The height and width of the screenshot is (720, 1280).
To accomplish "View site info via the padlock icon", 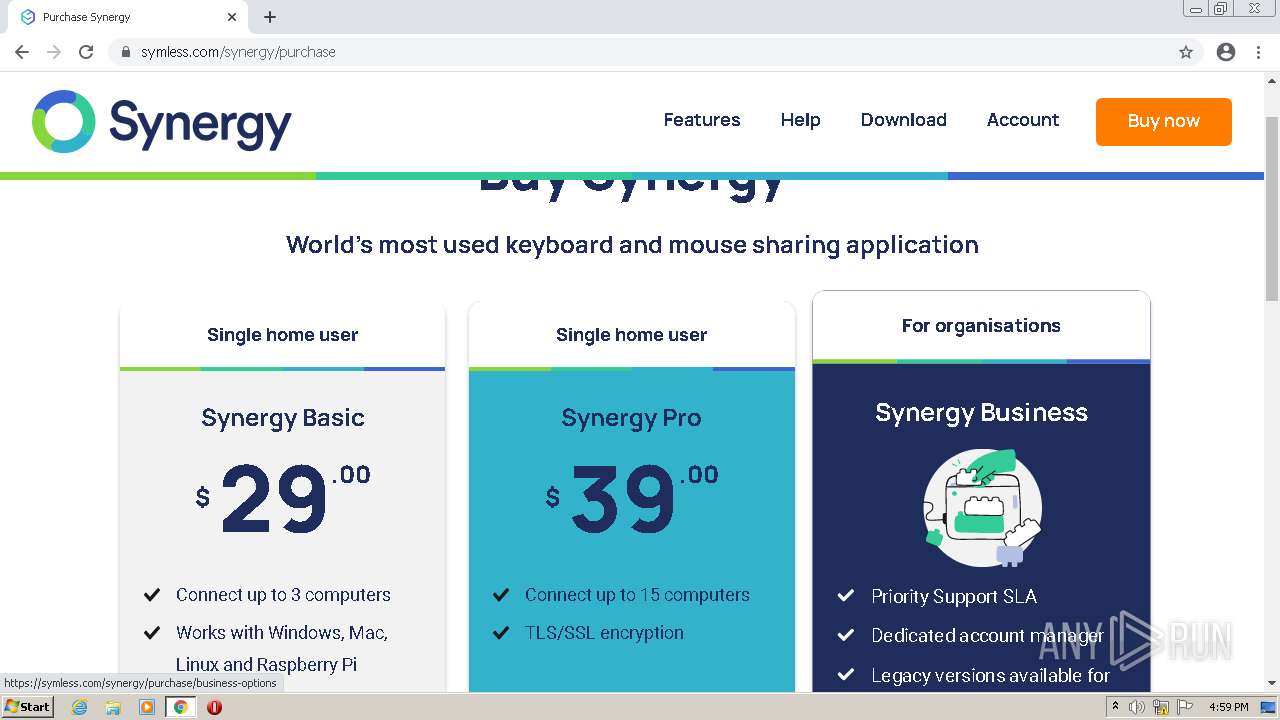I will (x=125, y=52).
